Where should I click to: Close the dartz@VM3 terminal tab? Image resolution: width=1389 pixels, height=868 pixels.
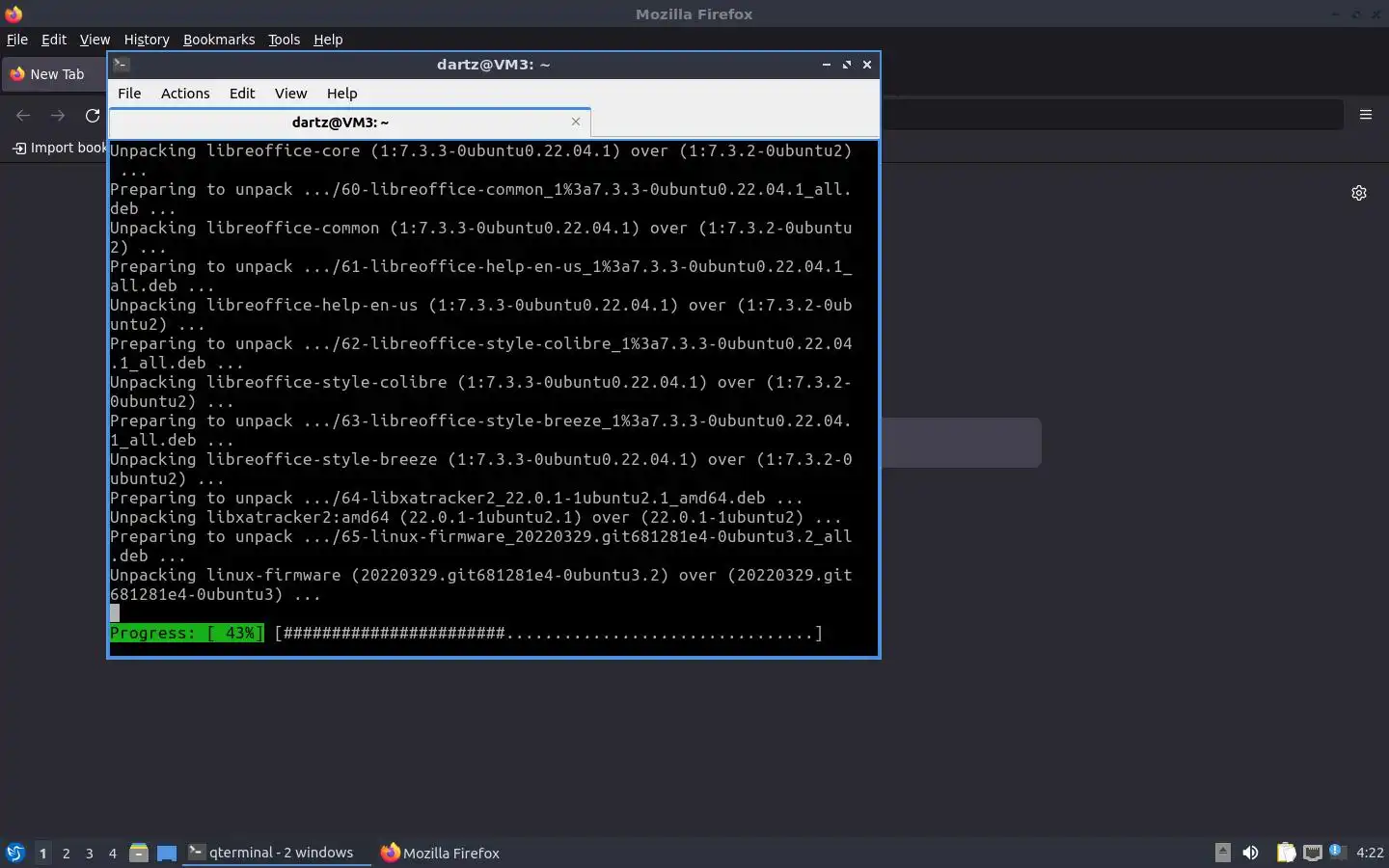(576, 122)
